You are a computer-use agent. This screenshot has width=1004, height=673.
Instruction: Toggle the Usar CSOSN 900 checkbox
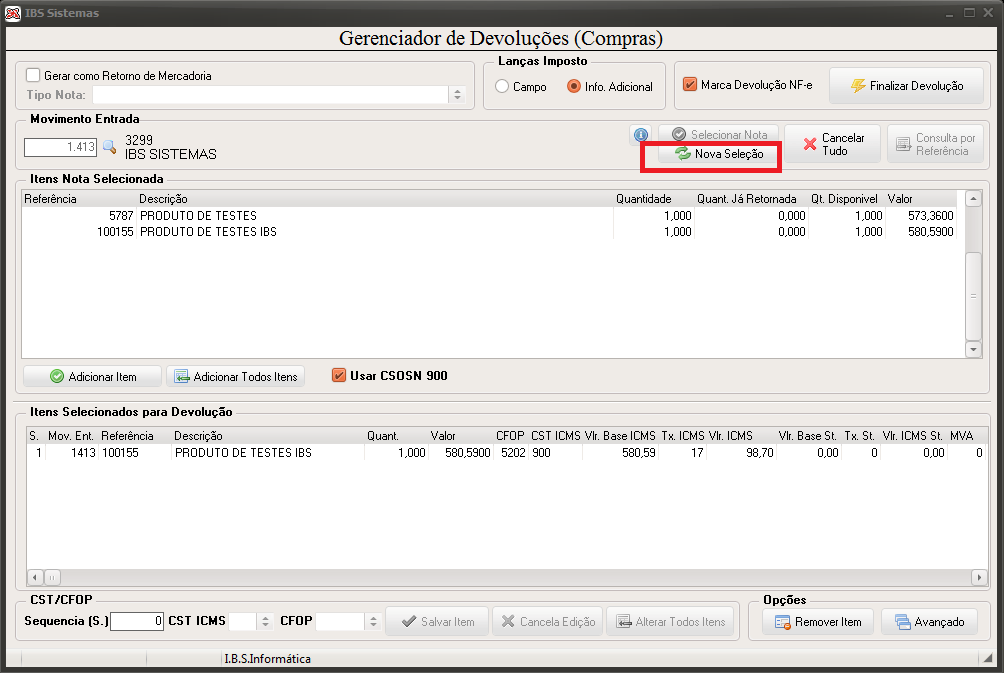339,375
